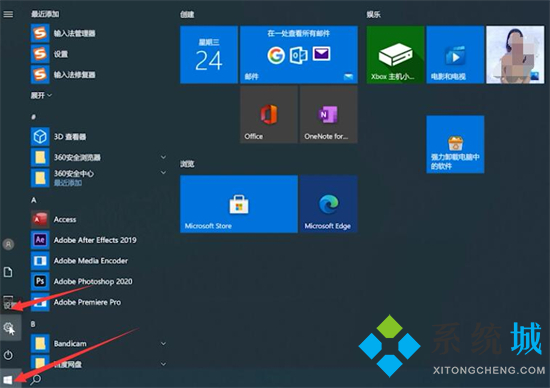Click the Windows Start button
550x388 pixels.
click(8, 380)
